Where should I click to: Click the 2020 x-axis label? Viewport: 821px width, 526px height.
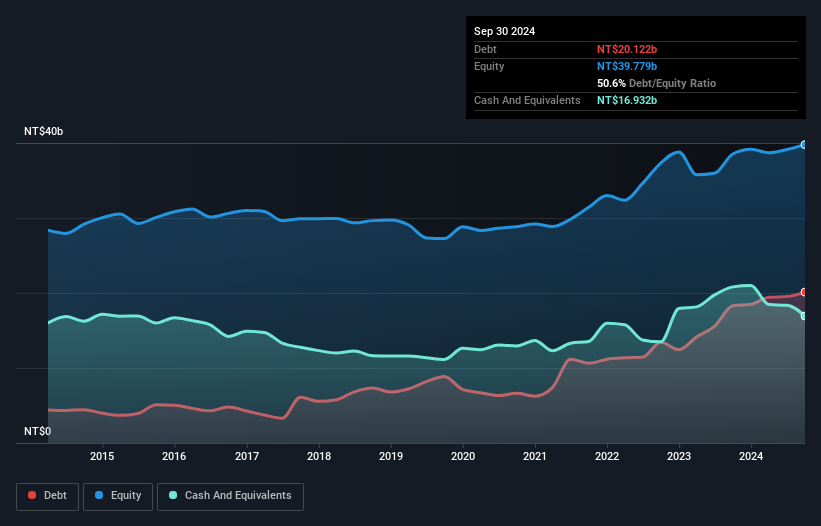pyautogui.click(x=463, y=456)
